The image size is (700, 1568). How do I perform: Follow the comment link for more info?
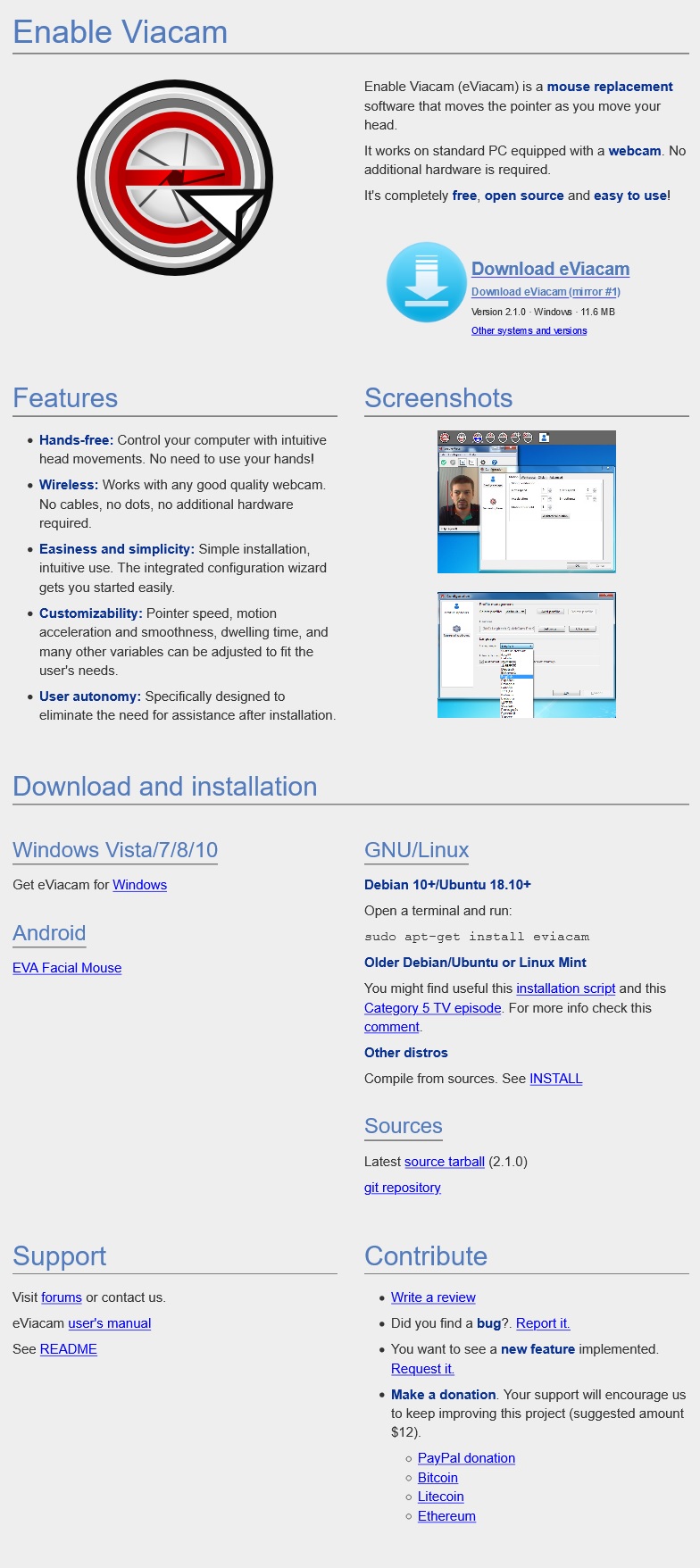coord(392,1027)
